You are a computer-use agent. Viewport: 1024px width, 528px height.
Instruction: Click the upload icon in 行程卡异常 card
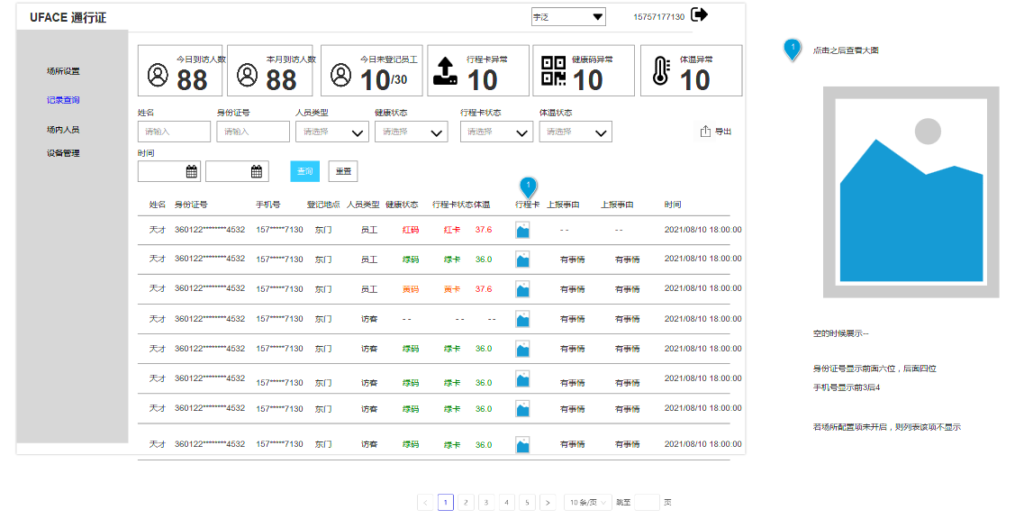click(445, 72)
